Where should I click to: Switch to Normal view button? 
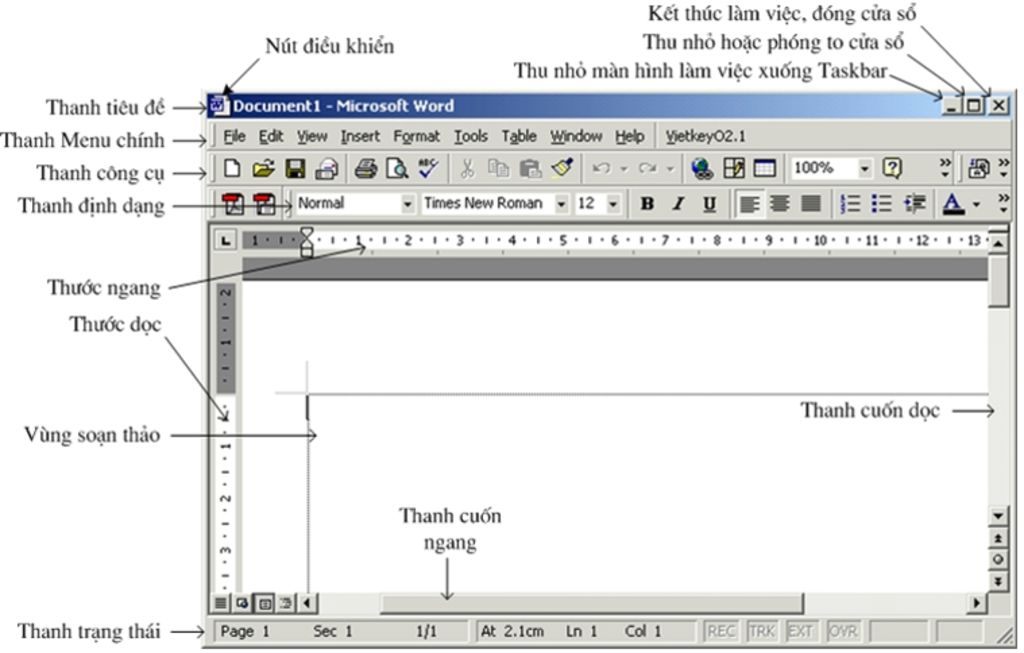coord(221,603)
